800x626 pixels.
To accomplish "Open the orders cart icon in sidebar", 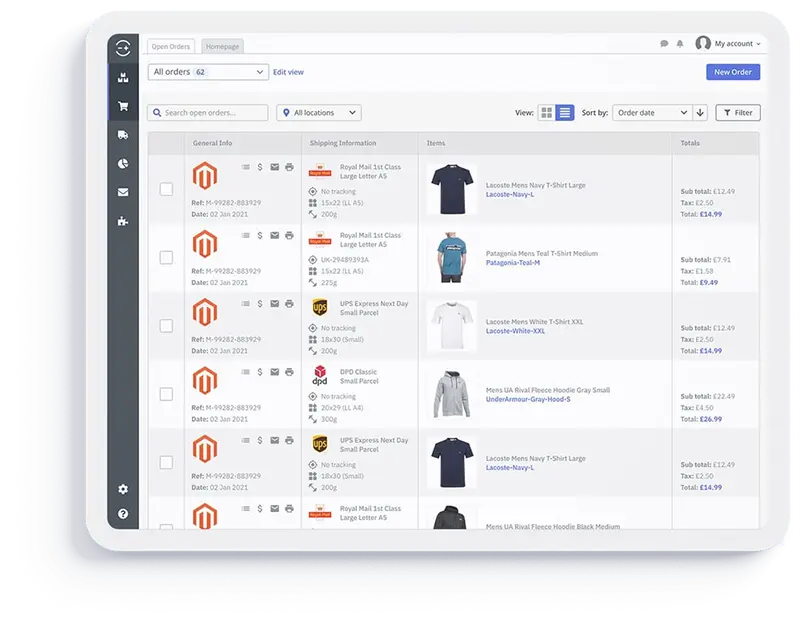I will [123, 106].
